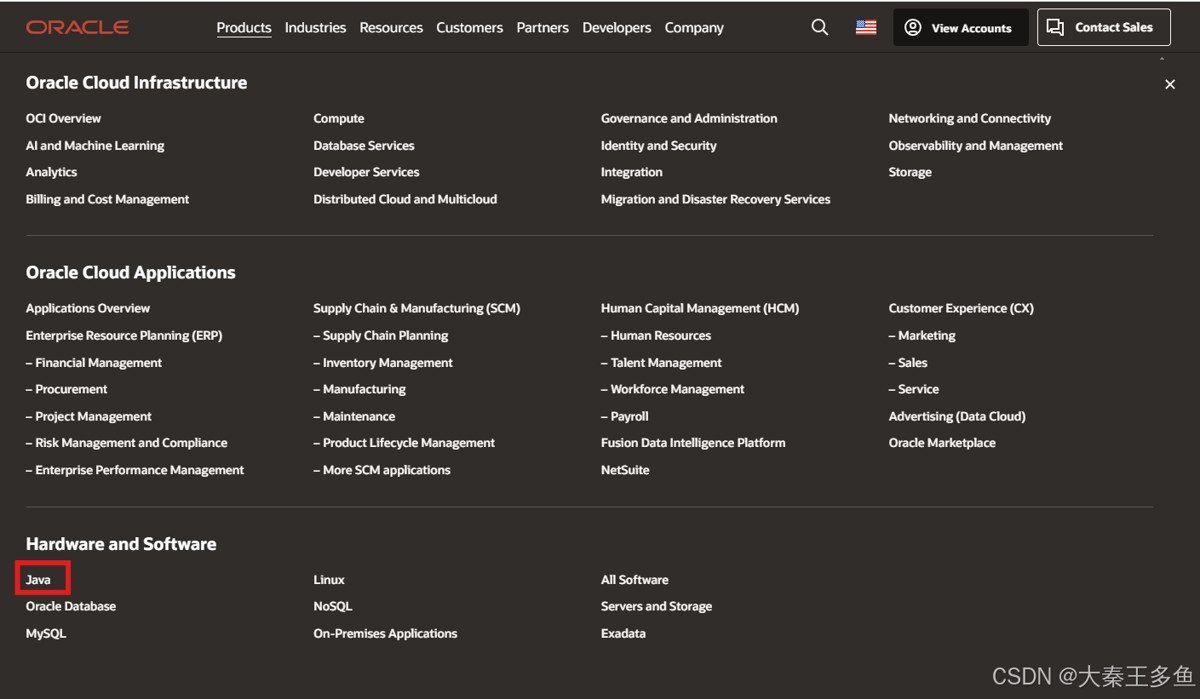Open Observability and Management link
This screenshot has width=1200, height=699.
coord(975,146)
